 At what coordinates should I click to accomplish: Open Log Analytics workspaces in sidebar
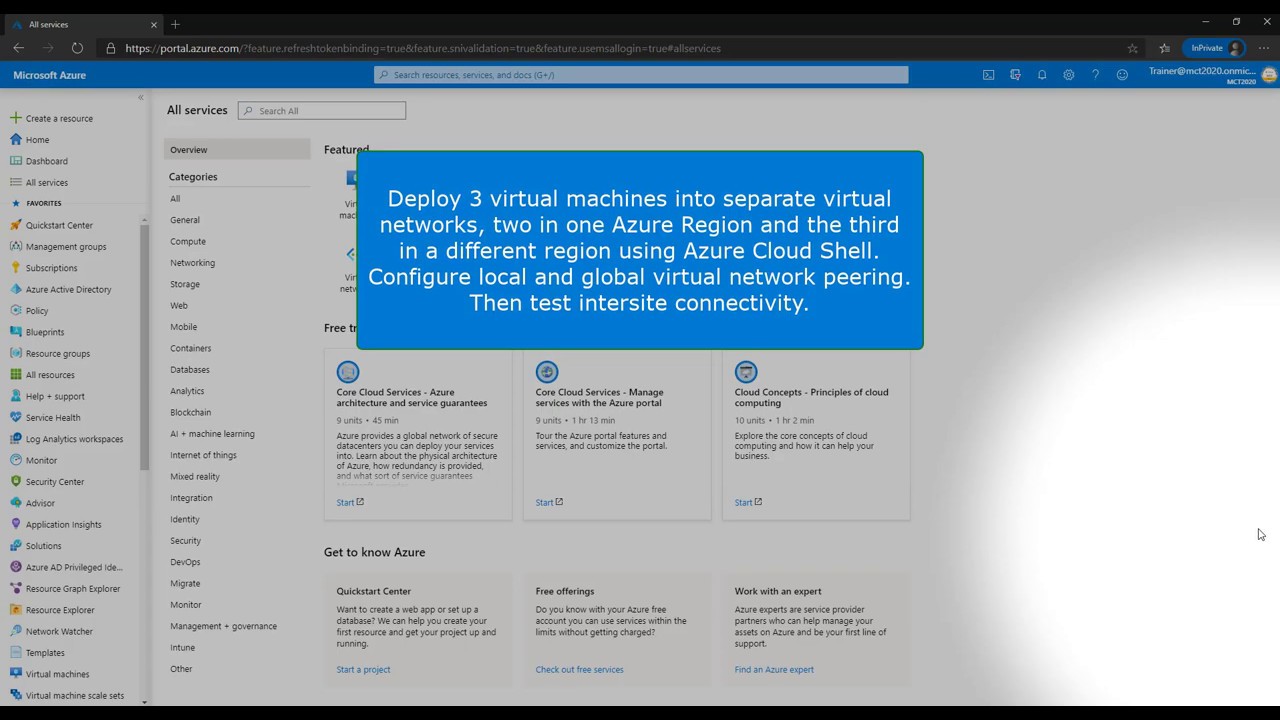coord(74,439)
